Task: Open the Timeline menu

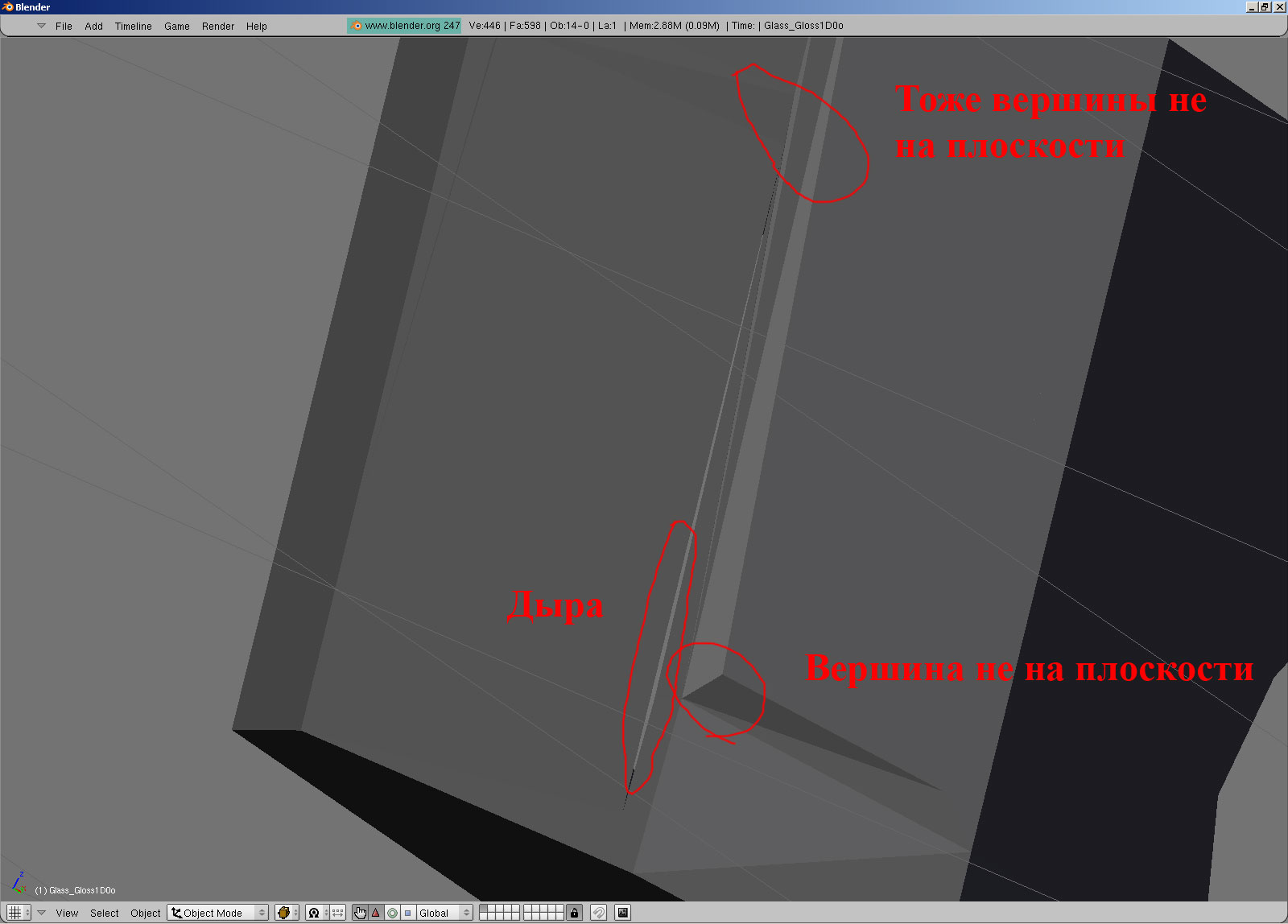Action: point(134,27)
